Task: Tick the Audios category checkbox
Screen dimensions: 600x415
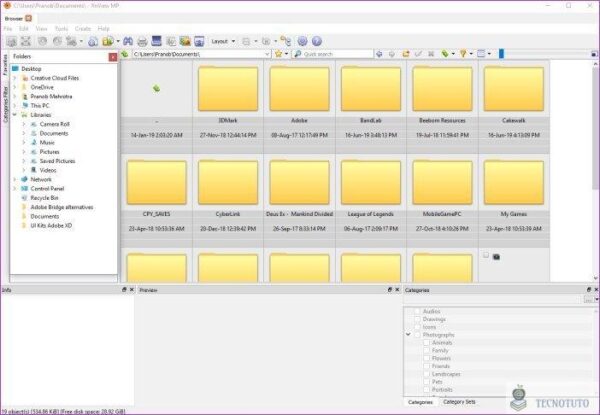Action: point(417,311)
